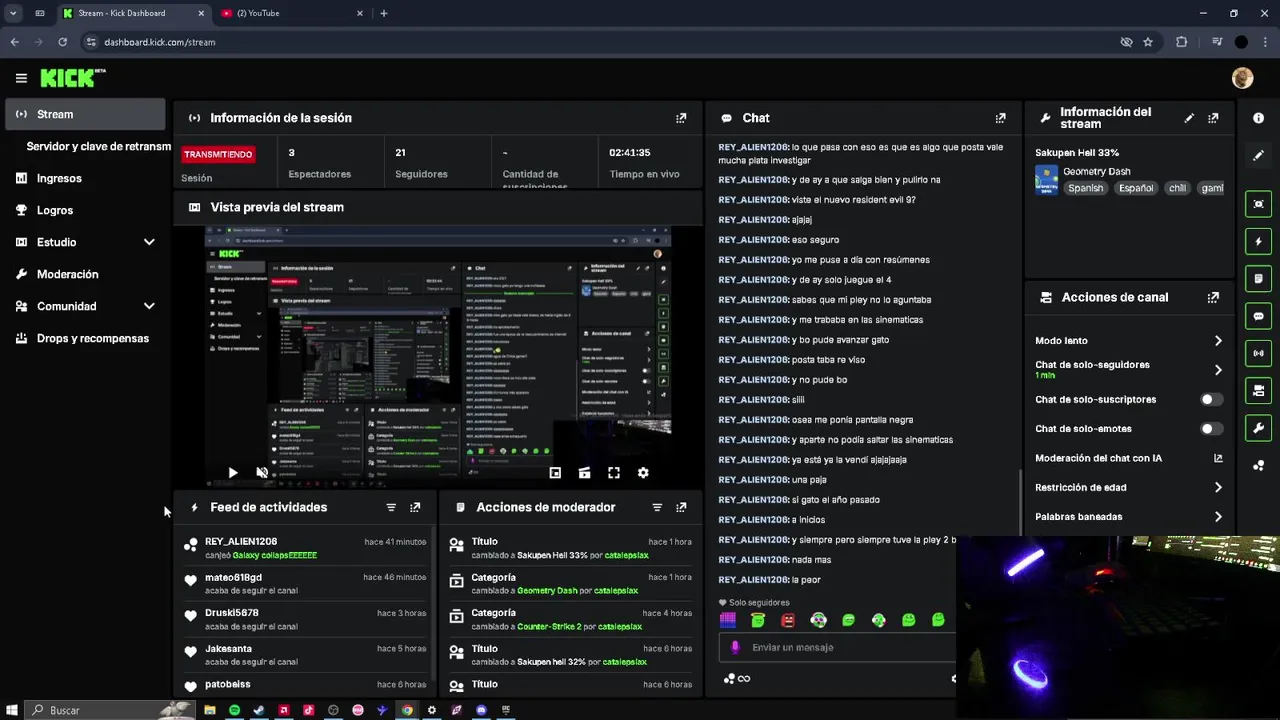Open Ingresos in the sidebar
Image resolution: width=1280 pixels, height=720 pixels.
coord(85,178)
